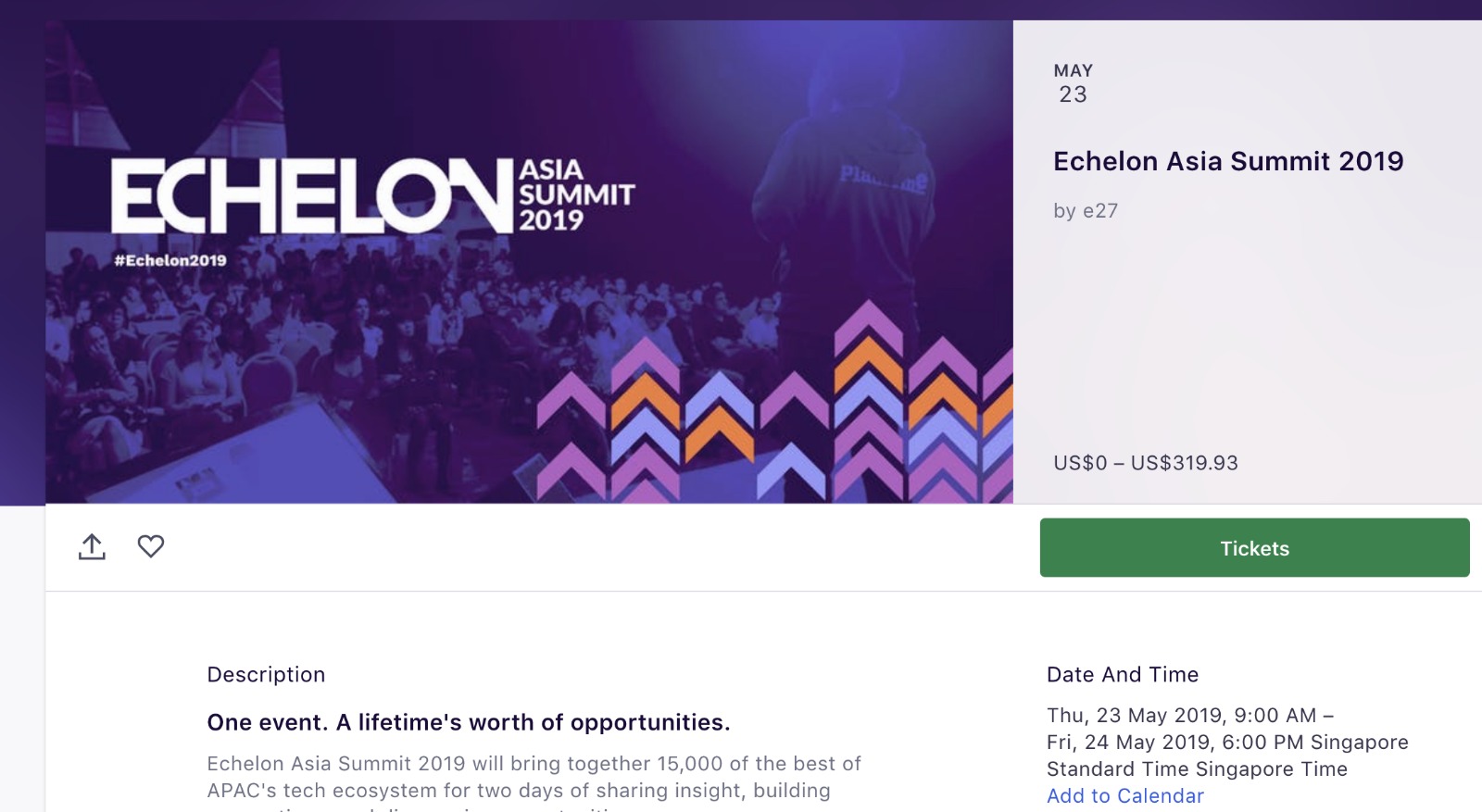Click the organizer name "by e27"

tap(1085, 211)
